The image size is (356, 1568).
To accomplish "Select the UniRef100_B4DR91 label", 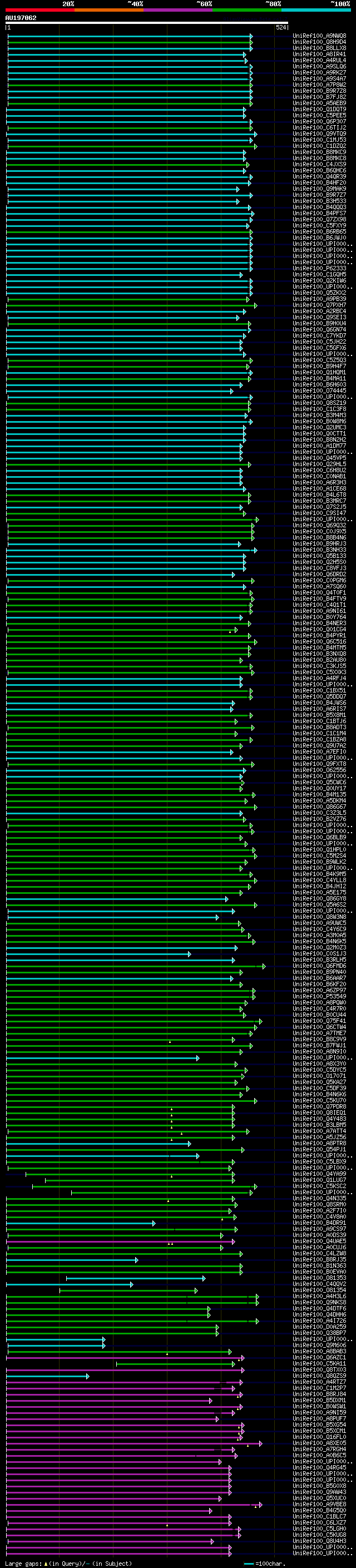I will [x=319, y=1223].
